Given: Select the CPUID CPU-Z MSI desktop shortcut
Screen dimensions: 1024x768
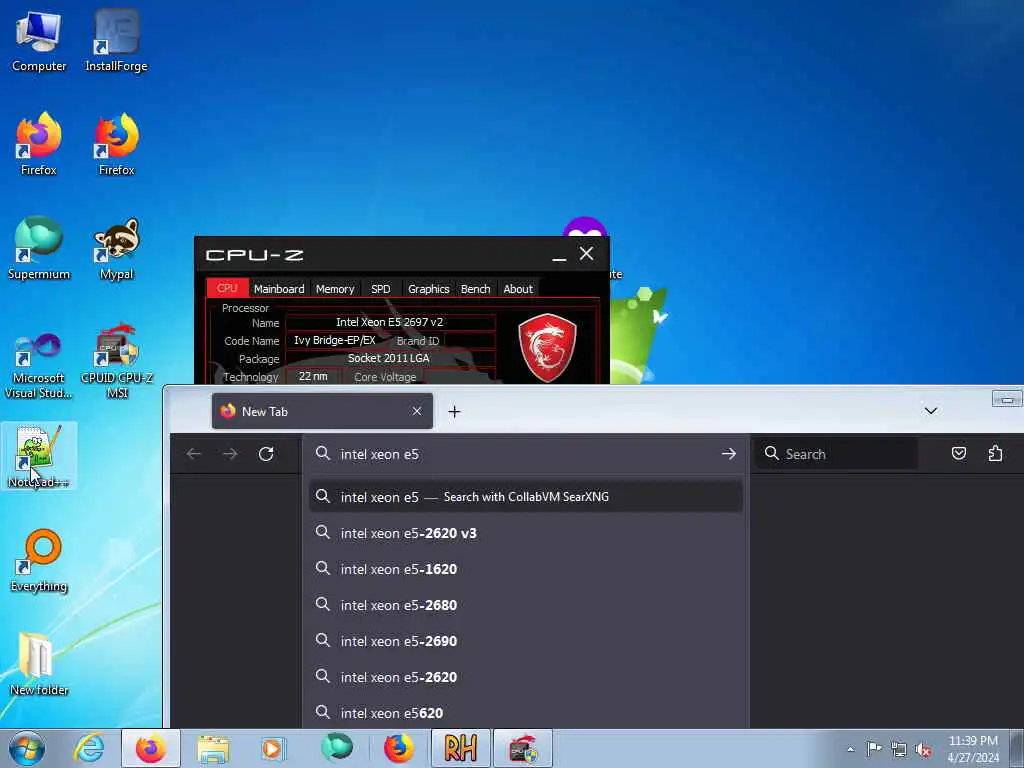Looking at the screenshot, I should pyautogui.click(x=116, y=361).
